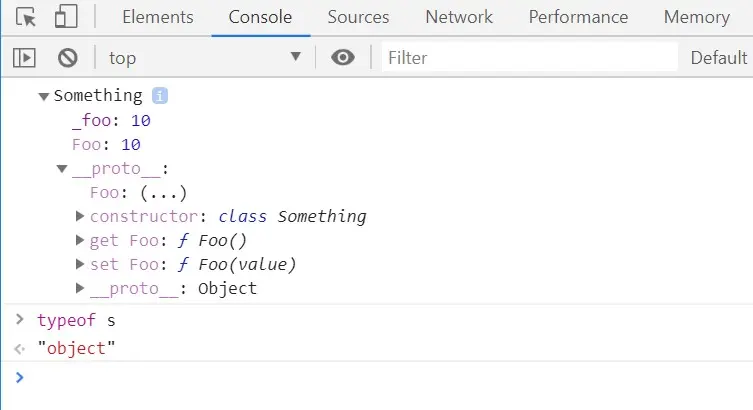Select the inspect element picker icon
The width and height of the screenshot is (753, 410).
(26, 17)
